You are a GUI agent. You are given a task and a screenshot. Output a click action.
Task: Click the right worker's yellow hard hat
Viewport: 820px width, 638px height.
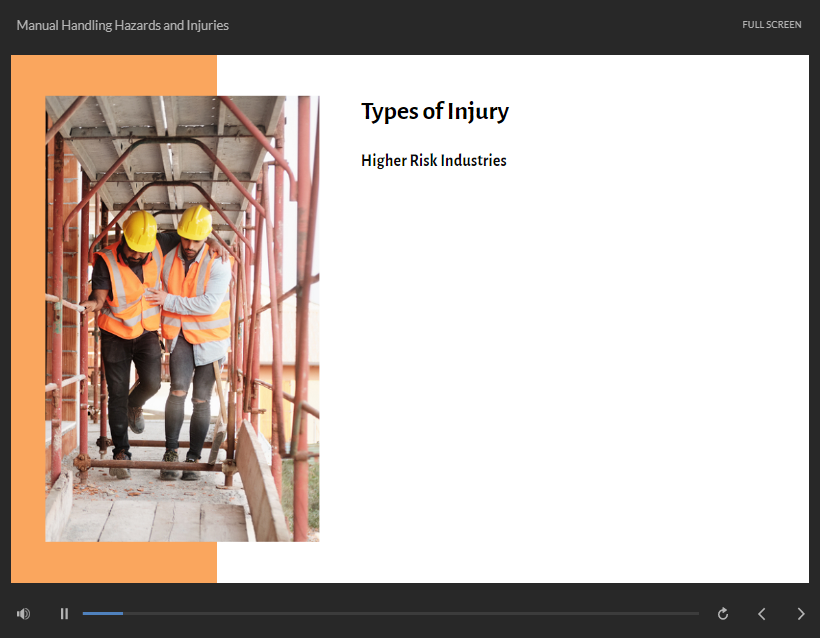[194, 222]
